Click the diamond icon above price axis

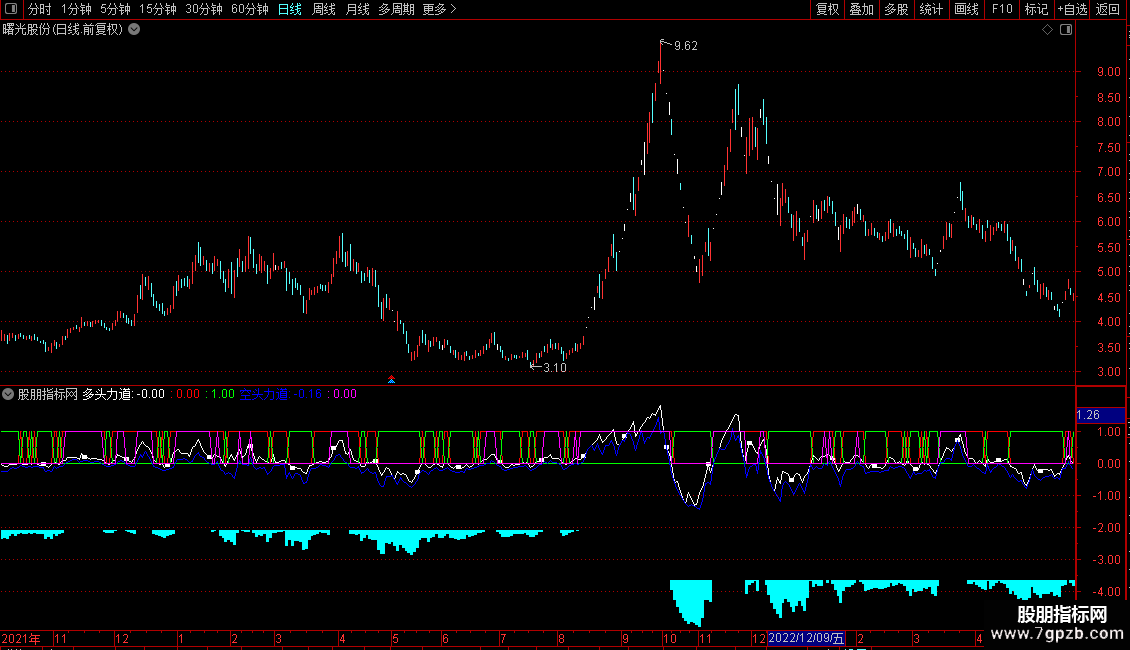1048,30
